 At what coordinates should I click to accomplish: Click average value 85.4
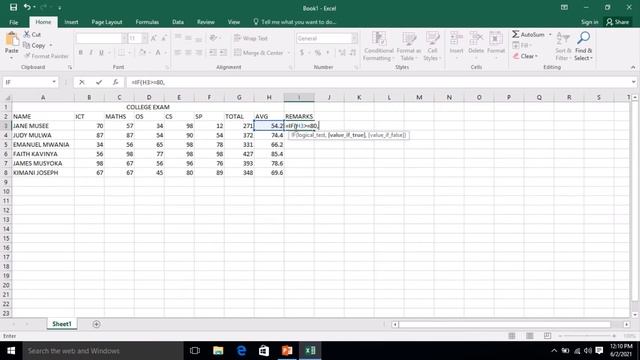[269, 154]
